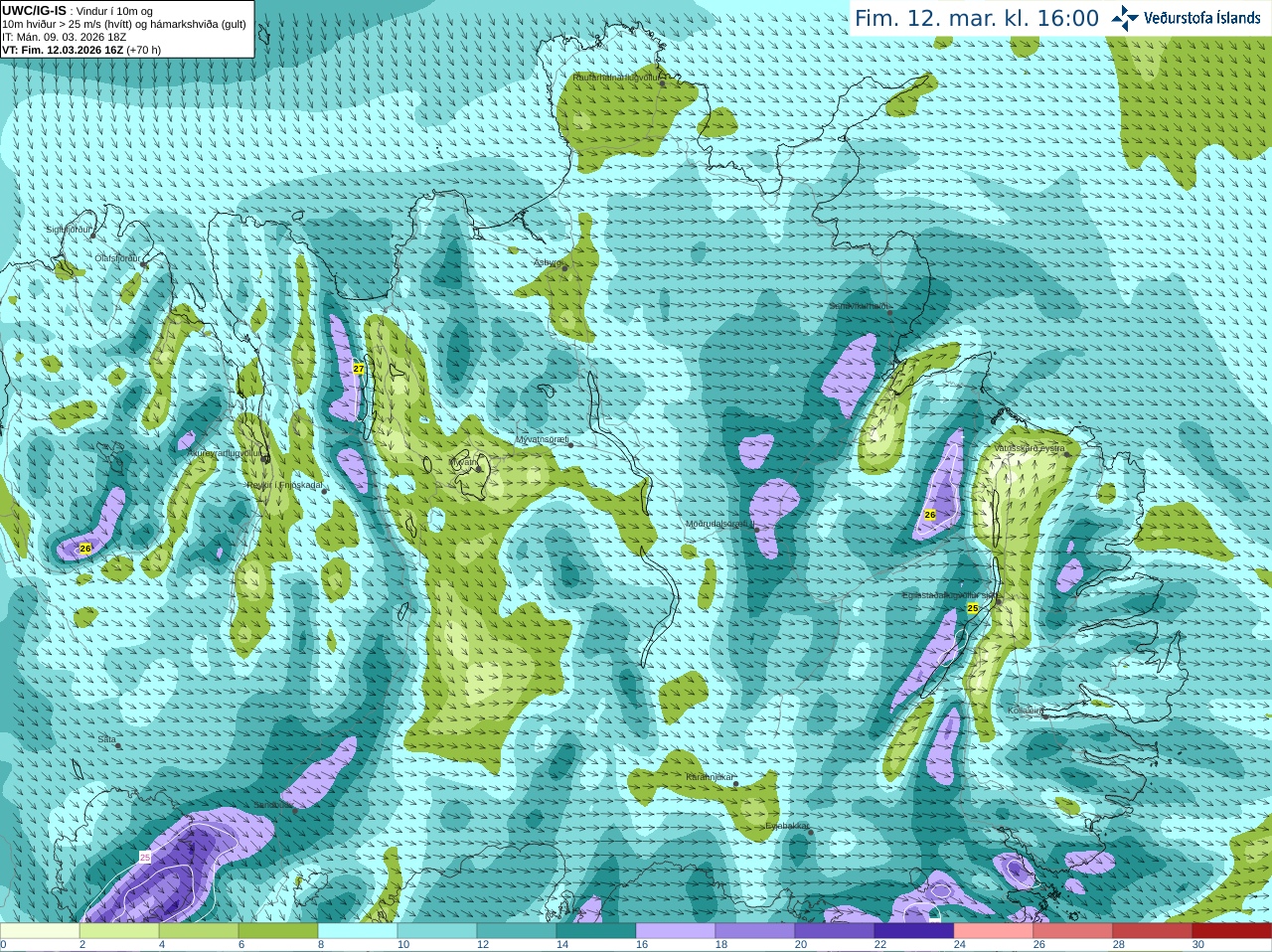
Task: Click the Raufarhafnarflugvöllur station label
Action: [616, 77]
